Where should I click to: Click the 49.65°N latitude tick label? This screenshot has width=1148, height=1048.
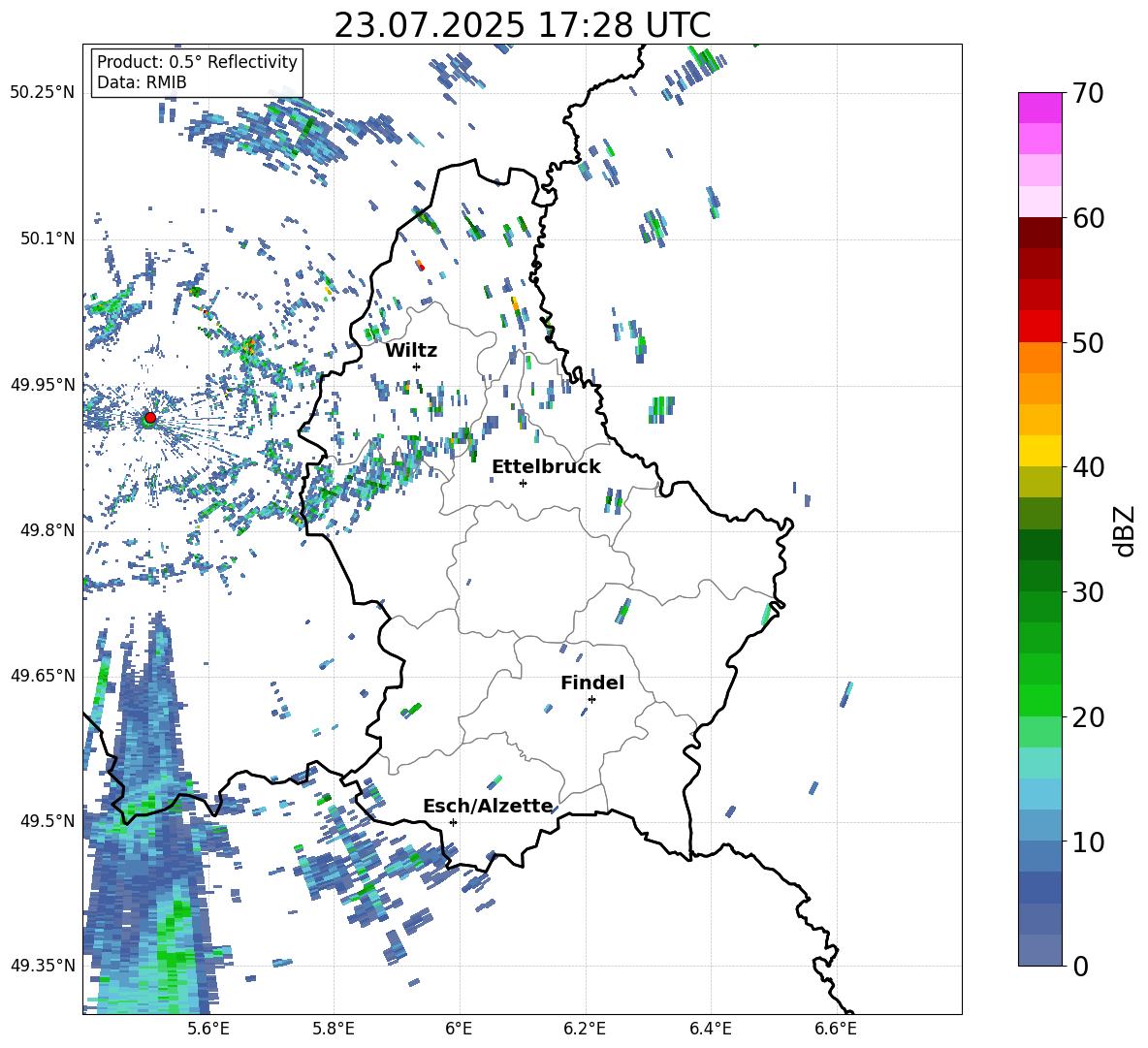(43, 675)
